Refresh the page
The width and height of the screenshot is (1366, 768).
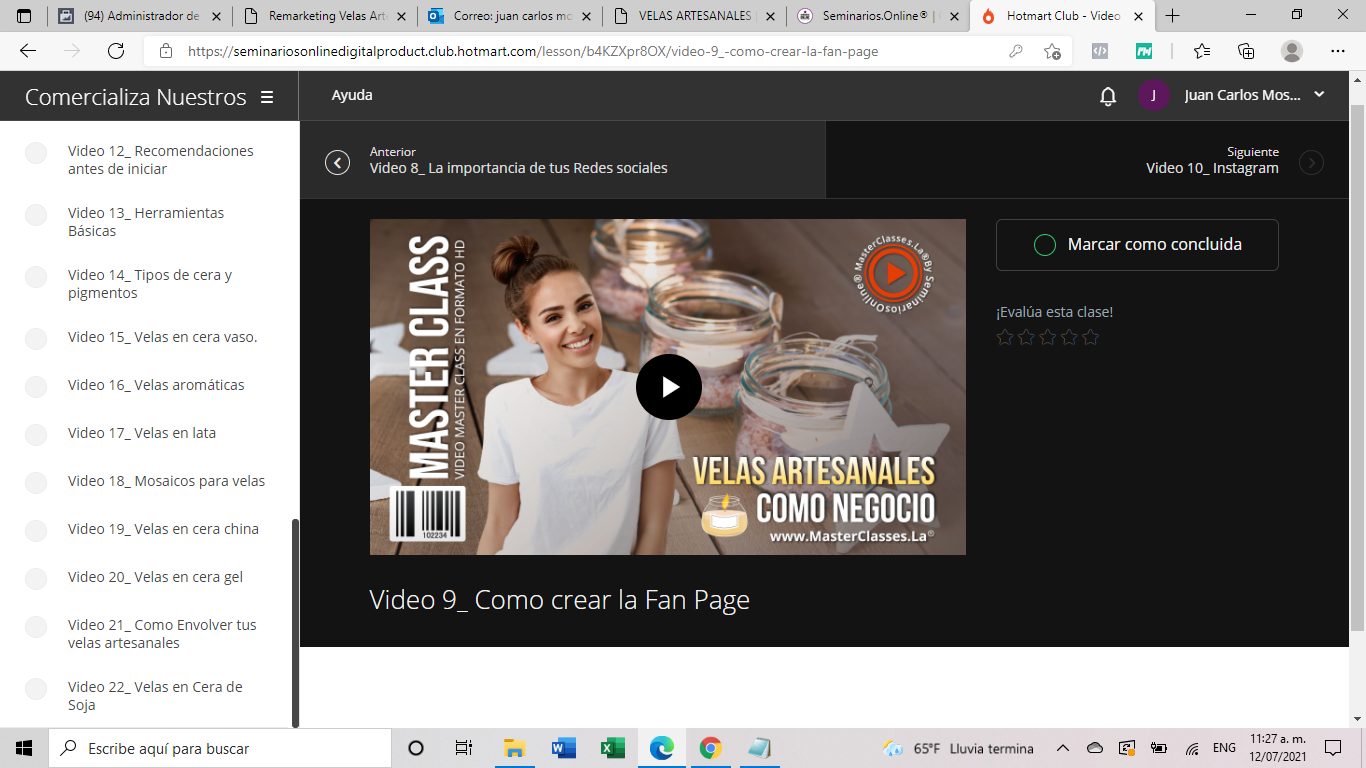pyautogui.click(x=116, y=51)
